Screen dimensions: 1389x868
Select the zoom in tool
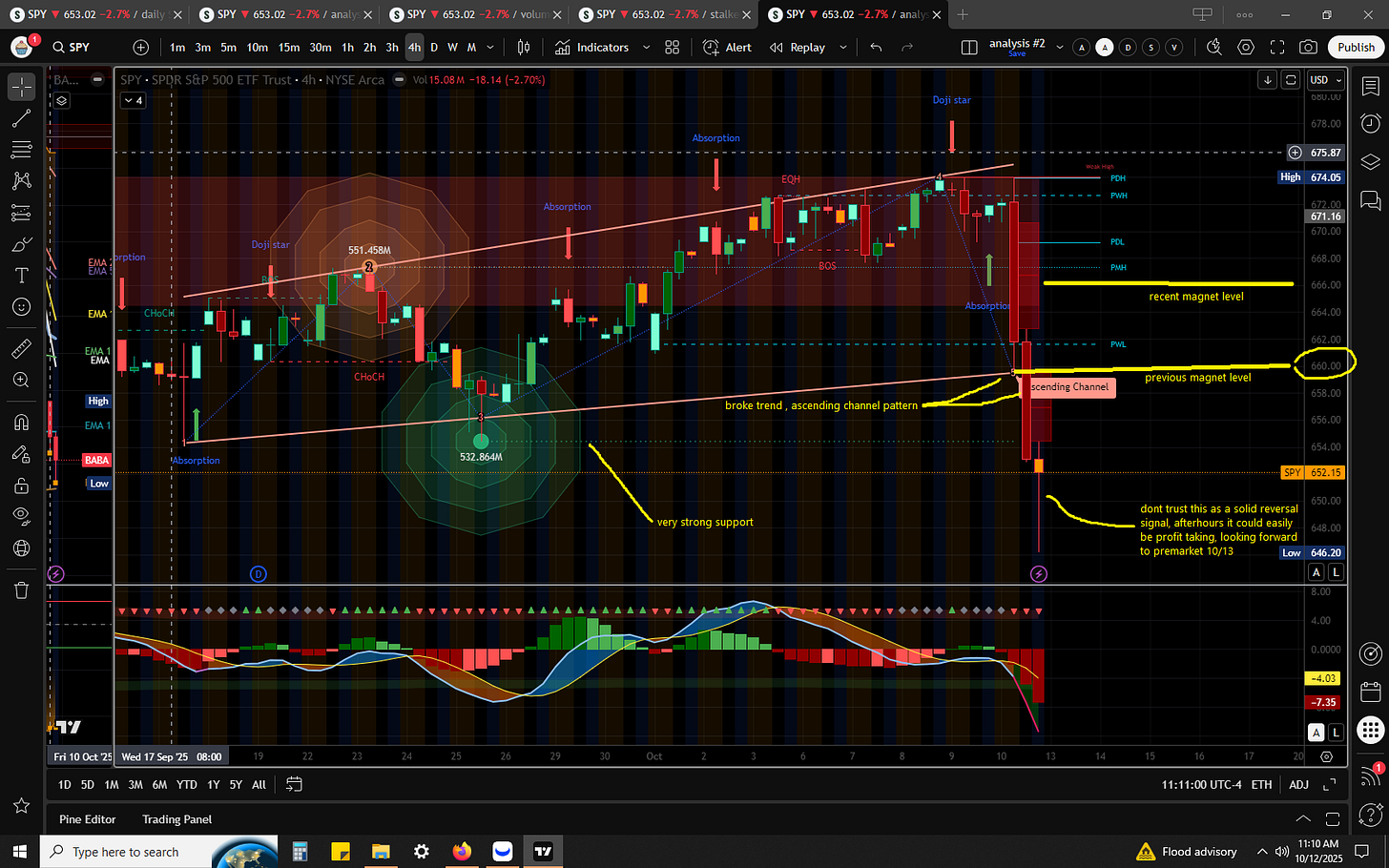pos(22,381)
